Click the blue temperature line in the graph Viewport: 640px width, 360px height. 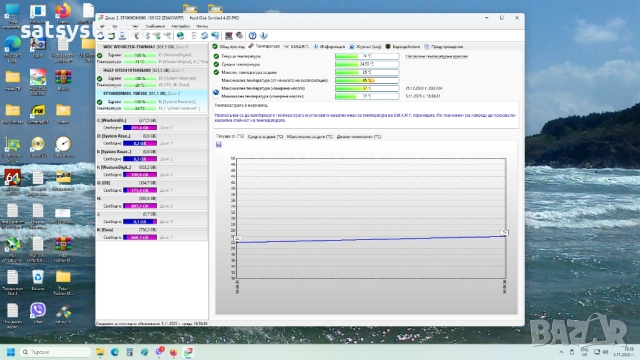(x=370, y=239)
